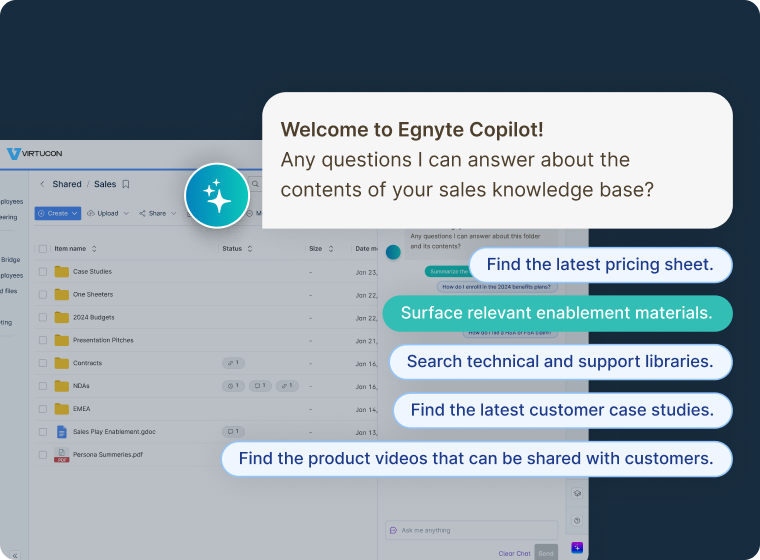Click the Copilot avatar in the chat panel
The height and width of the screenshot is (560, 760).
pos(393,252)
